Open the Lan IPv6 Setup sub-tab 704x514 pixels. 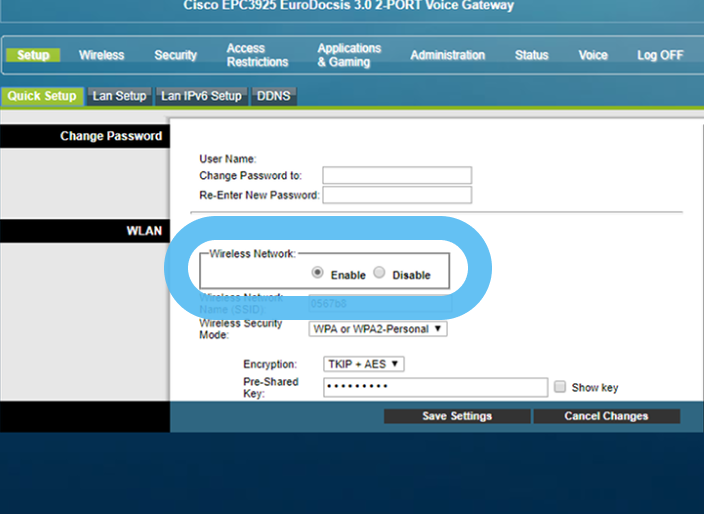201,96
